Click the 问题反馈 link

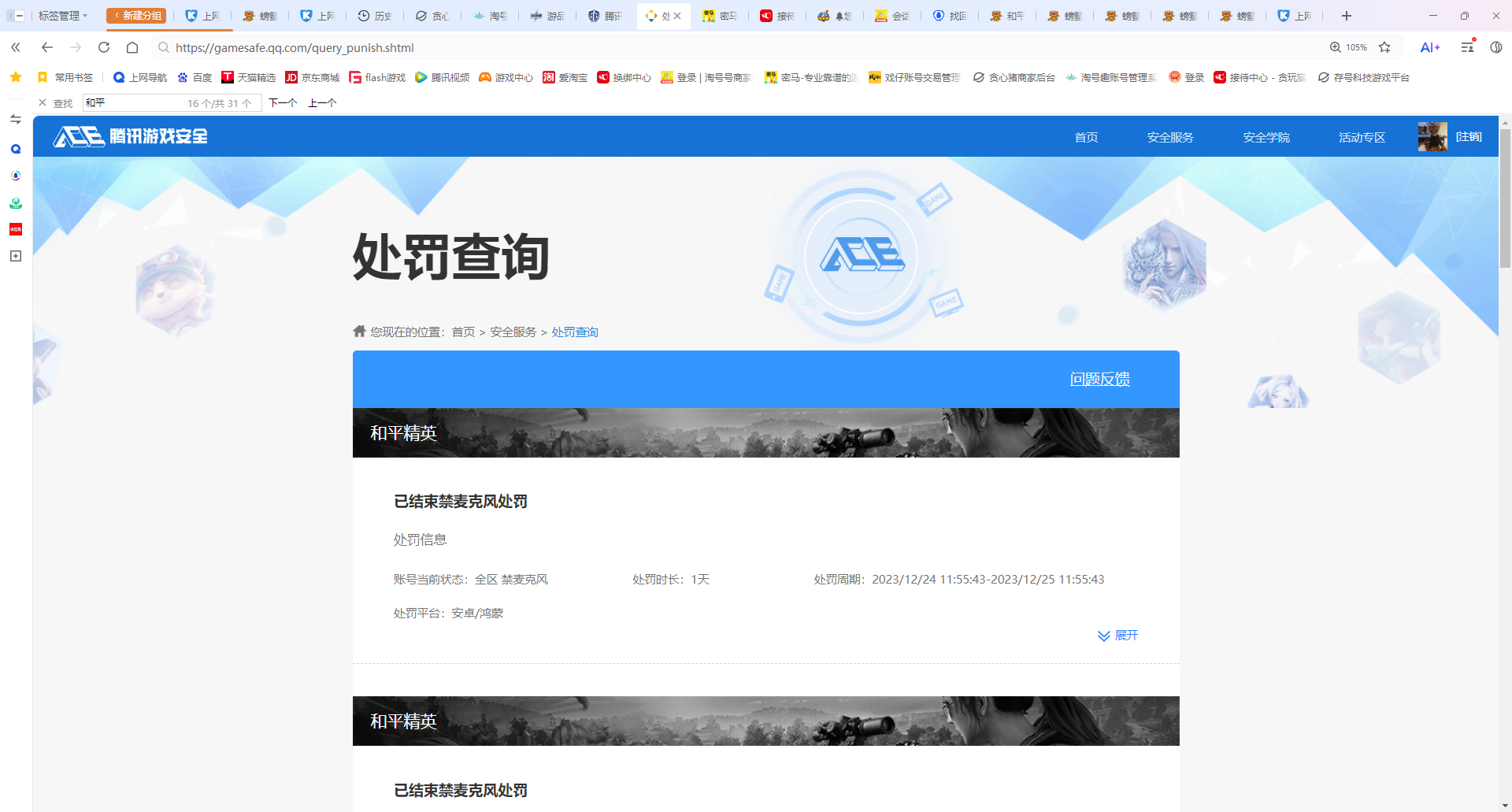1099,379
